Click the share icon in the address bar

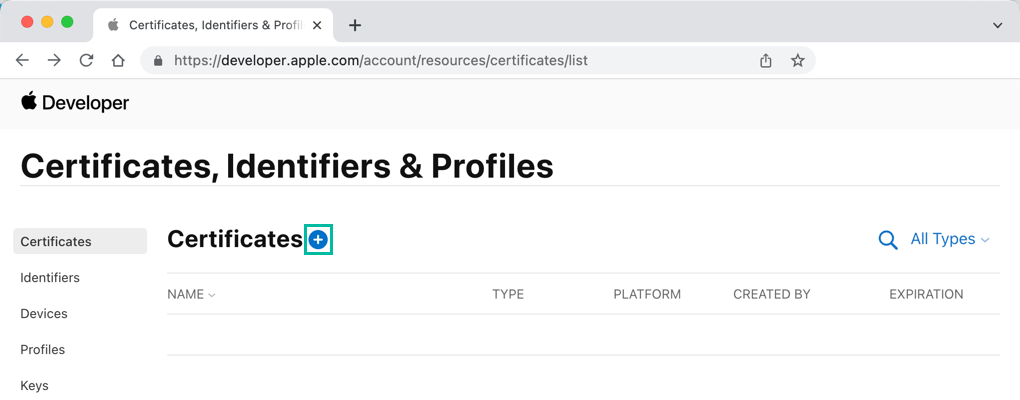(766, 60)
